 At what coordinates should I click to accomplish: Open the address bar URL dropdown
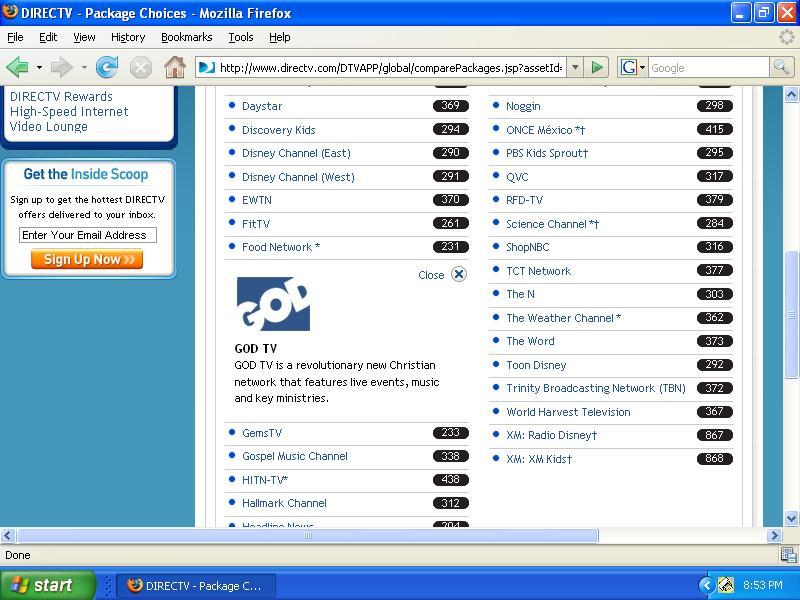point(575,67)
